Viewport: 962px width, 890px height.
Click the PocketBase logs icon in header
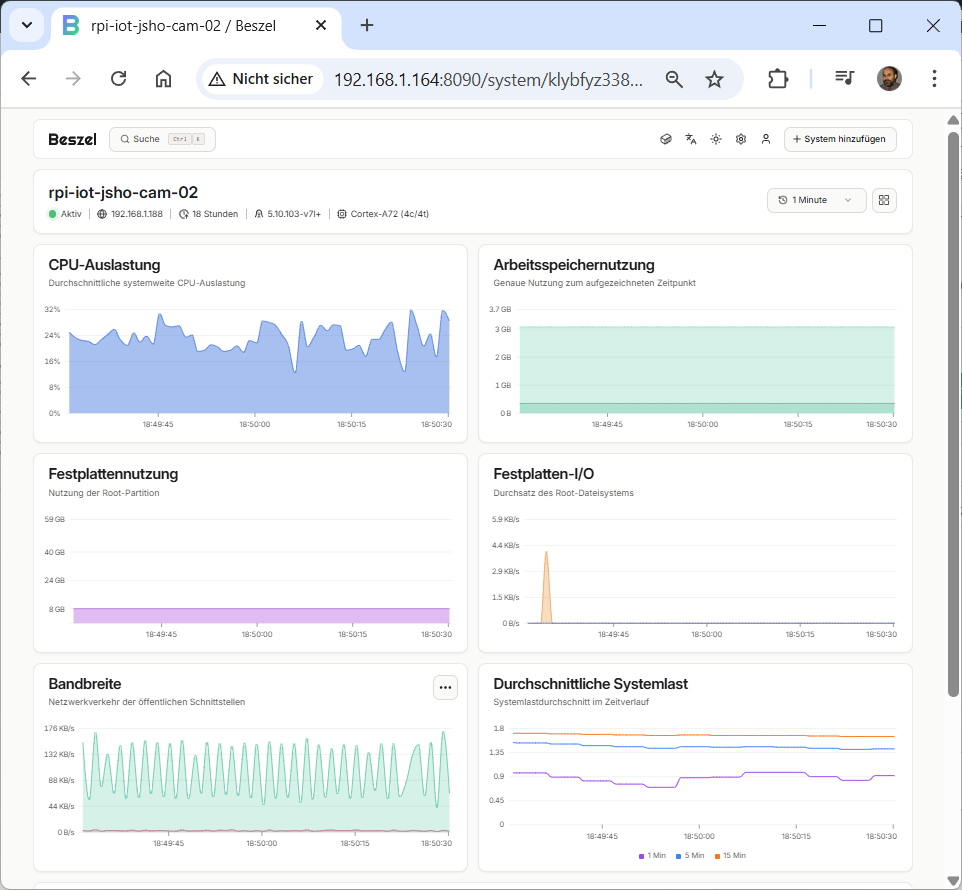coord(666,140)
